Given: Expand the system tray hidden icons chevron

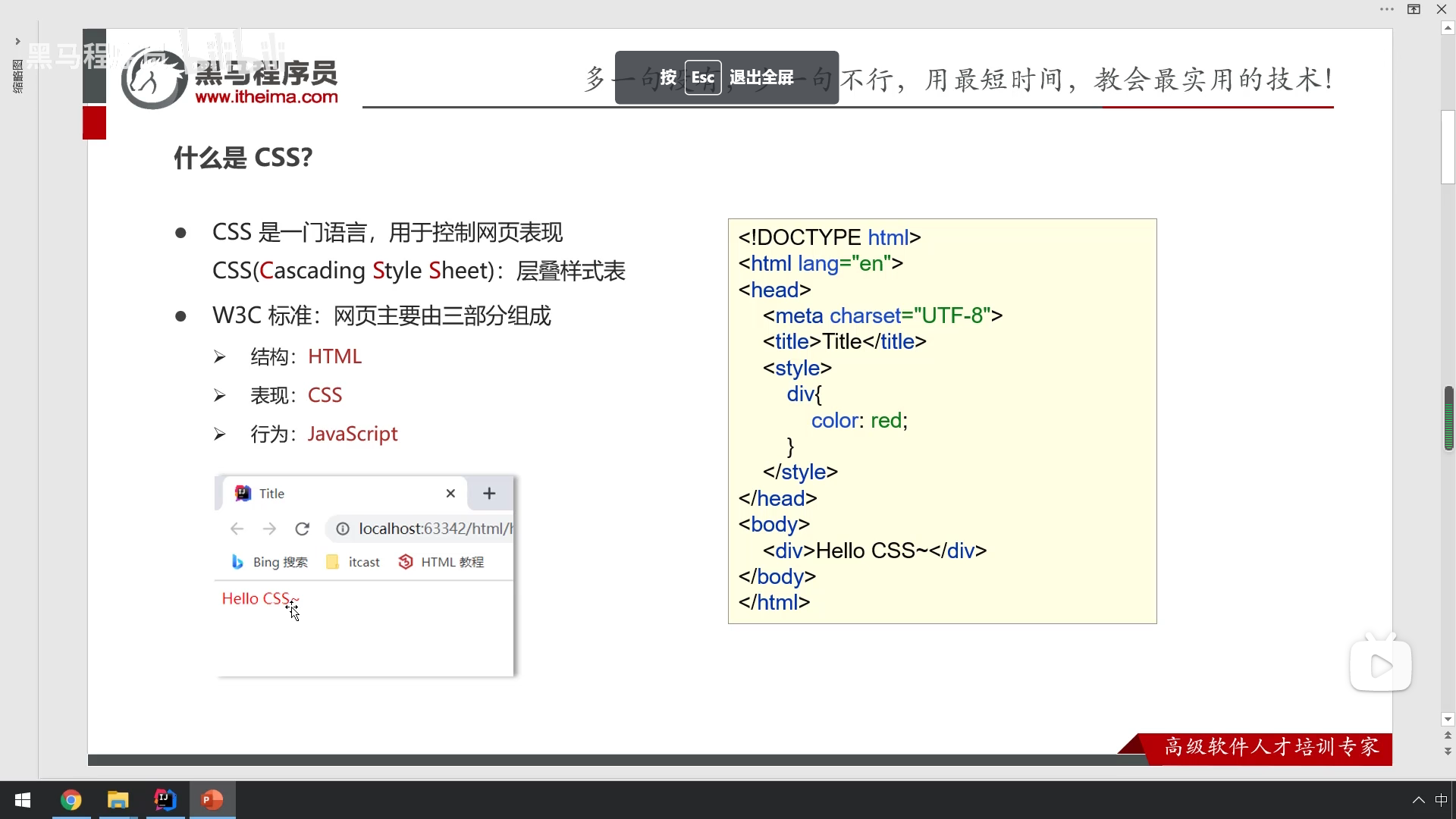Looking at the screenshot, I should point(1418,800).
